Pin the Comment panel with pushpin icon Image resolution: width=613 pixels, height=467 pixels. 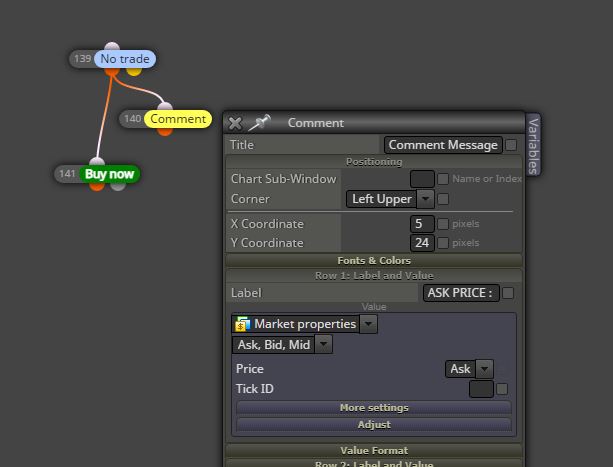click(260, 122)
